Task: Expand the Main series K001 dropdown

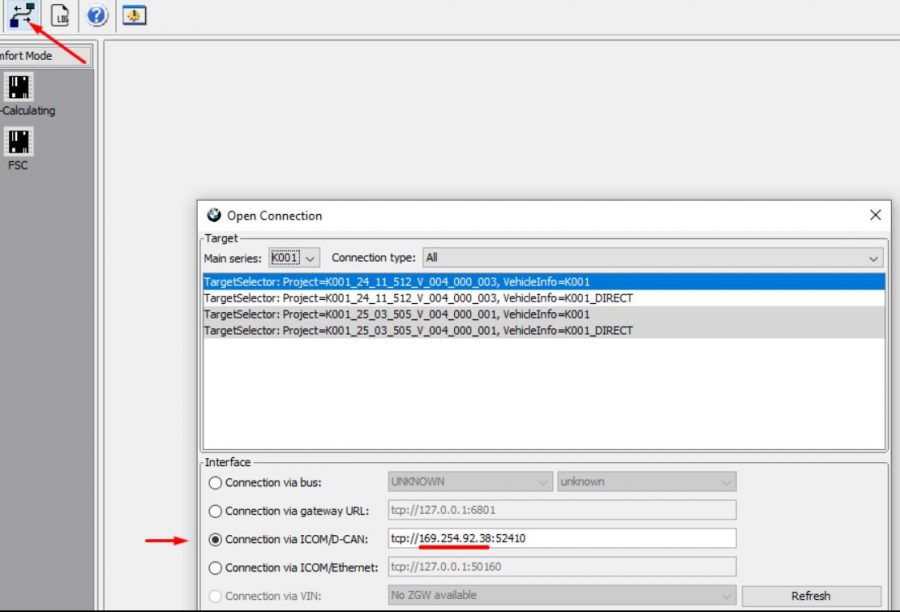Action: [x=294, y=258]
